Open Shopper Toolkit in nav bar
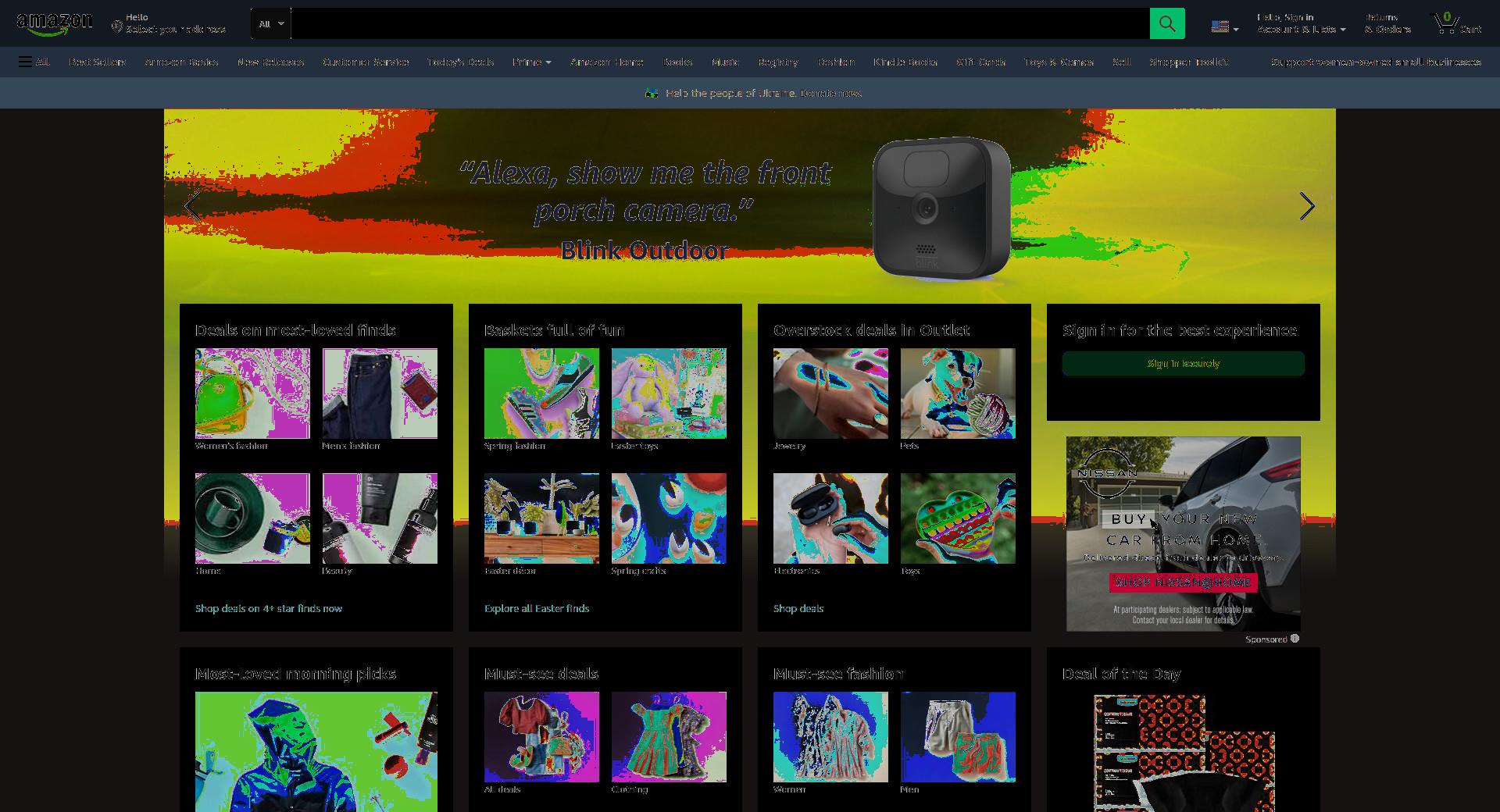The height and width of the screenshot is (812, 1500). tap(1188, 62)
